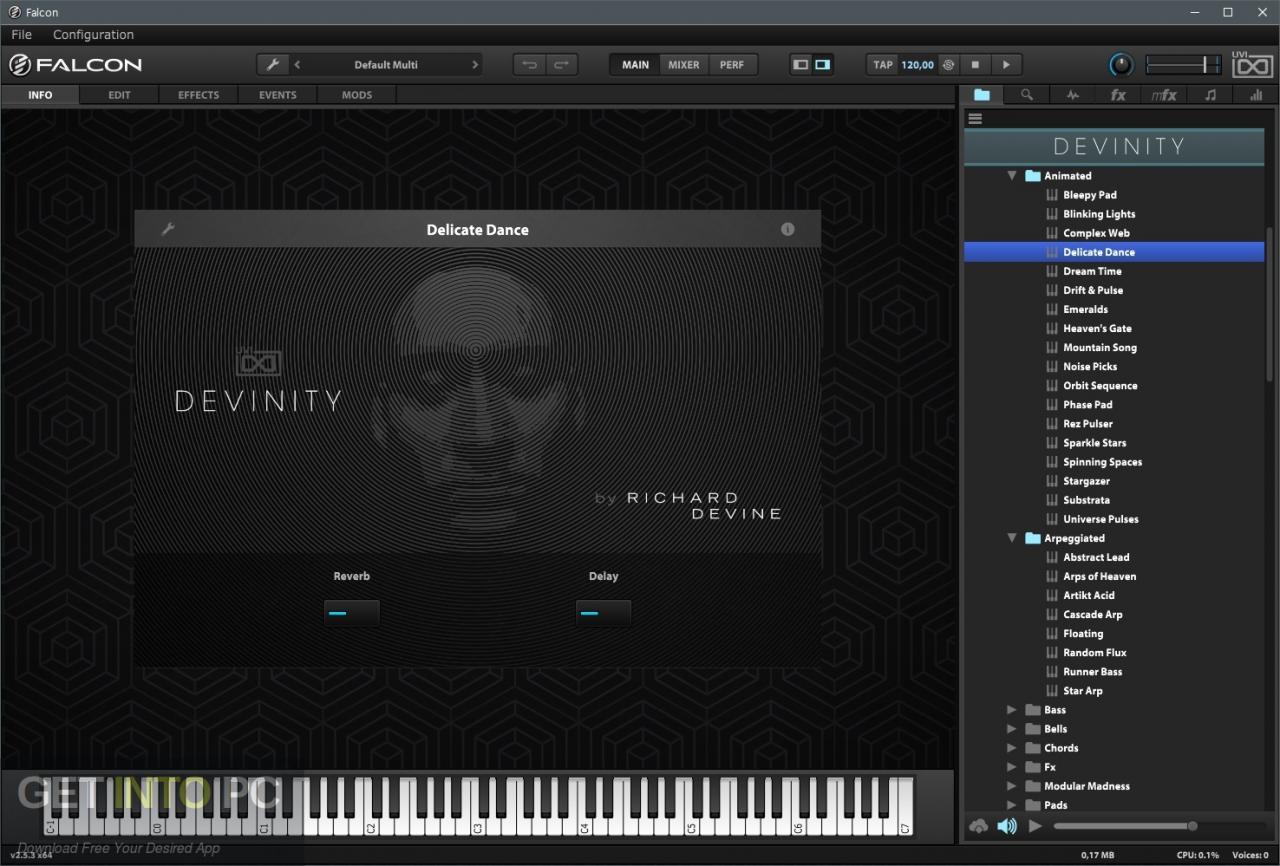Click the wrench icon on Delicate Dance panel
Viewport: 1280px width, 866px height.
(168, 229)
